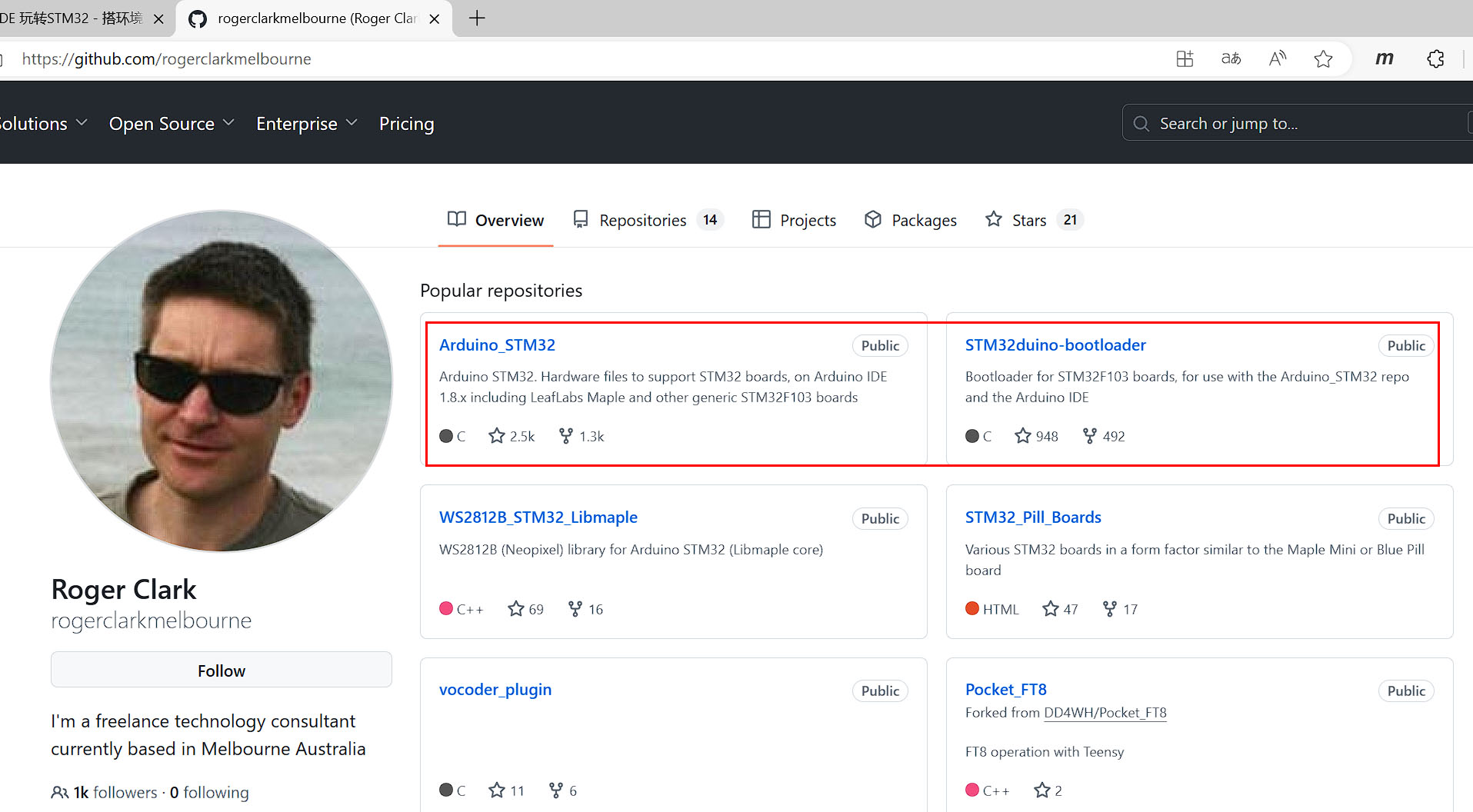1473x812 pixels.
Task: Switch to the Projects tab
Action: (x=794, y=220)
